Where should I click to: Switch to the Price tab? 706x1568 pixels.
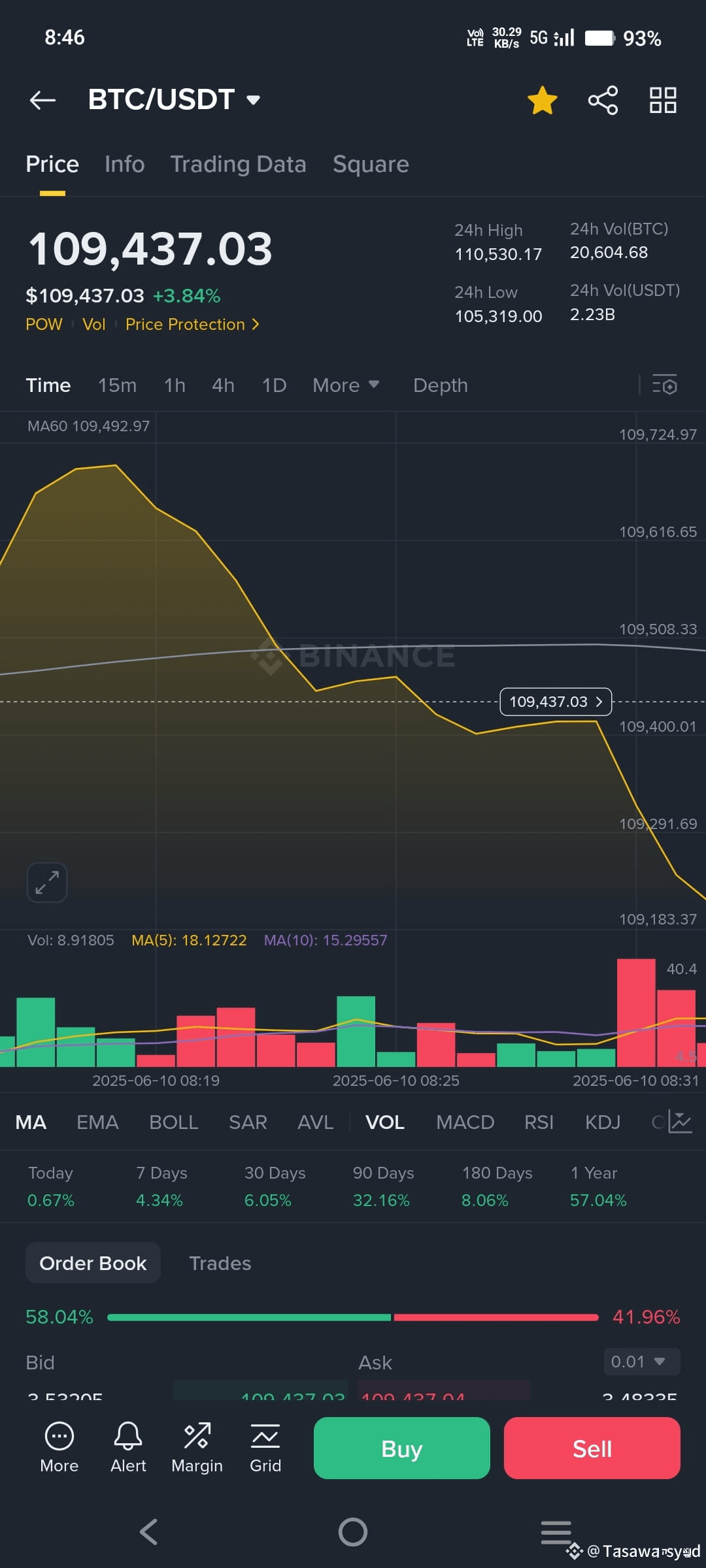52,164
